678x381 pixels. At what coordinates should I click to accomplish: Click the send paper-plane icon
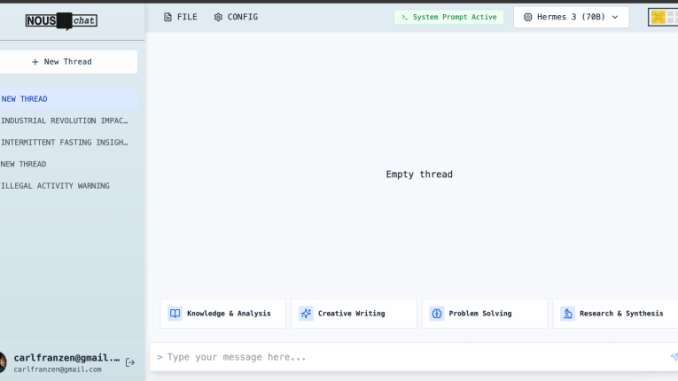(x=674, y=357)
